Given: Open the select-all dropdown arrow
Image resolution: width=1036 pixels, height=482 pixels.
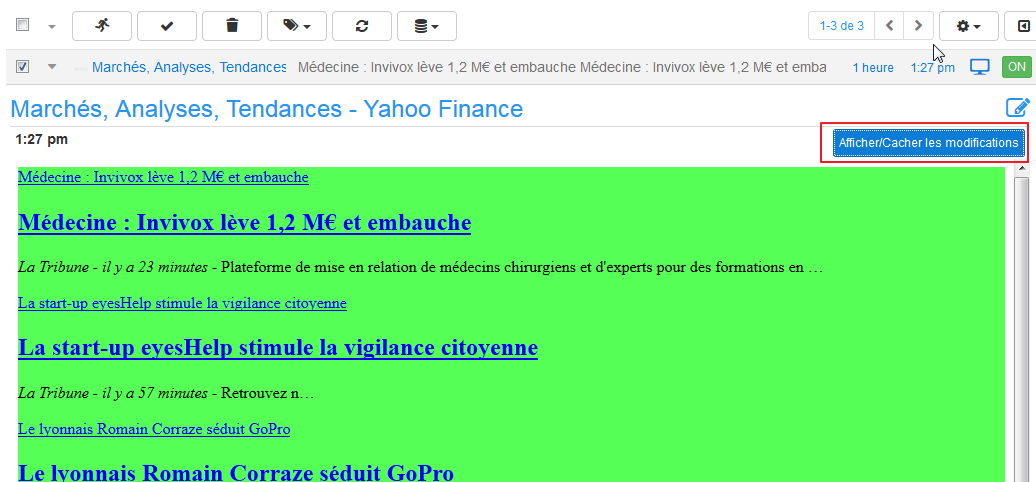Looking at the screenshot, I should click(52, 26).
